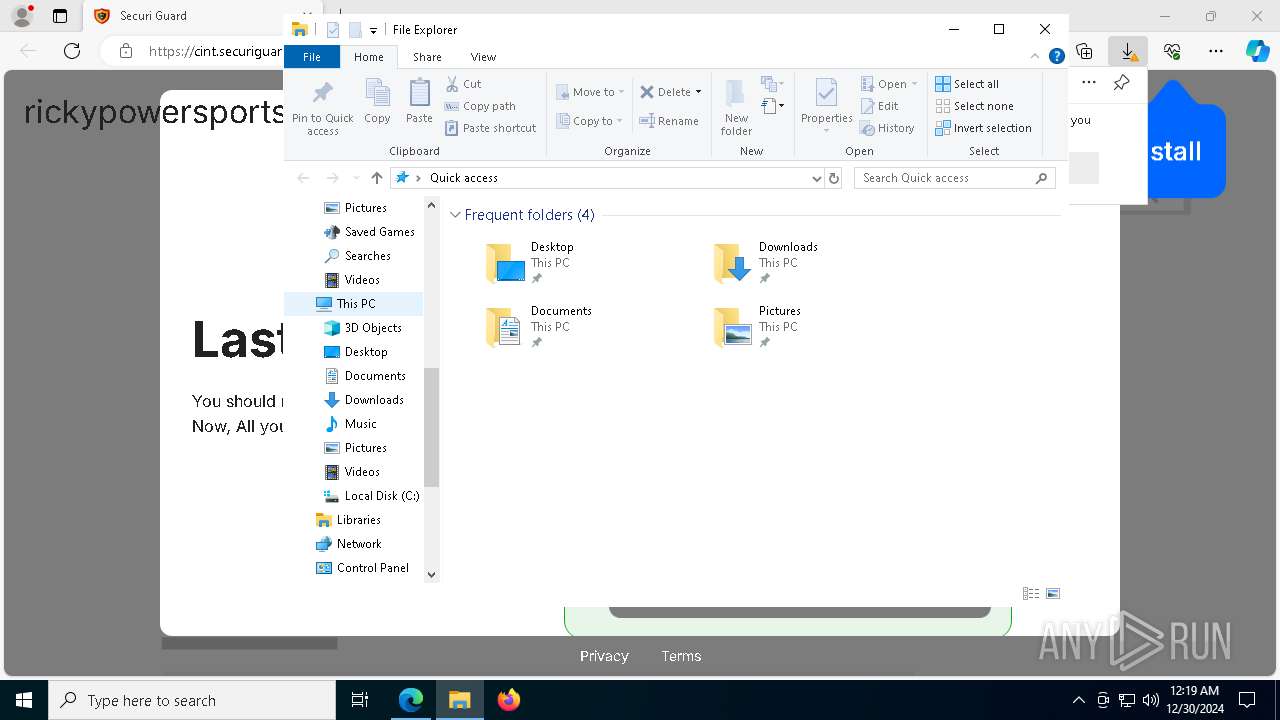Open Copy to dropdown
1280x720 pixels.
(x=590, y=121)
